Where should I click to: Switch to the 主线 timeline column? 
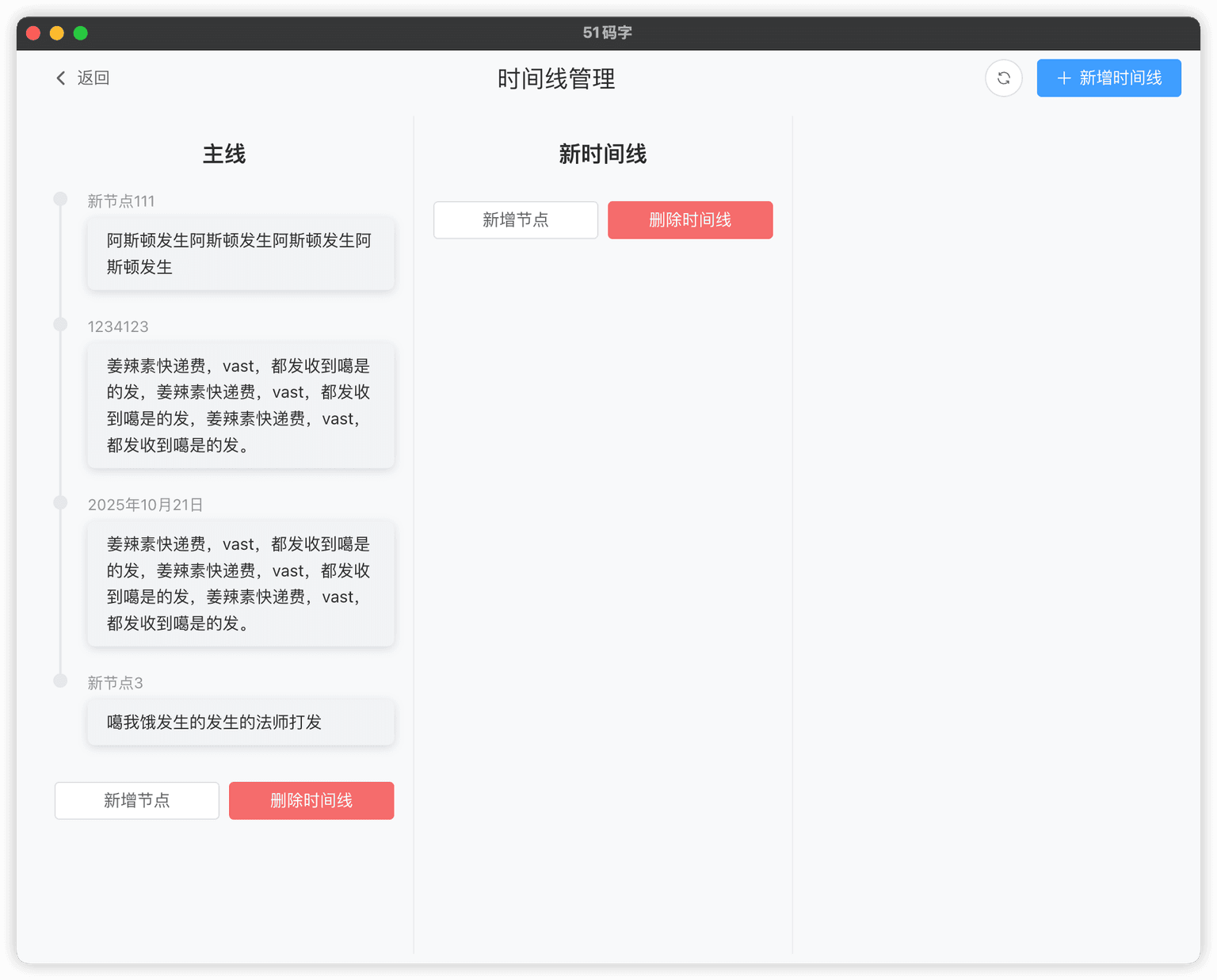(x=224, y=154)
